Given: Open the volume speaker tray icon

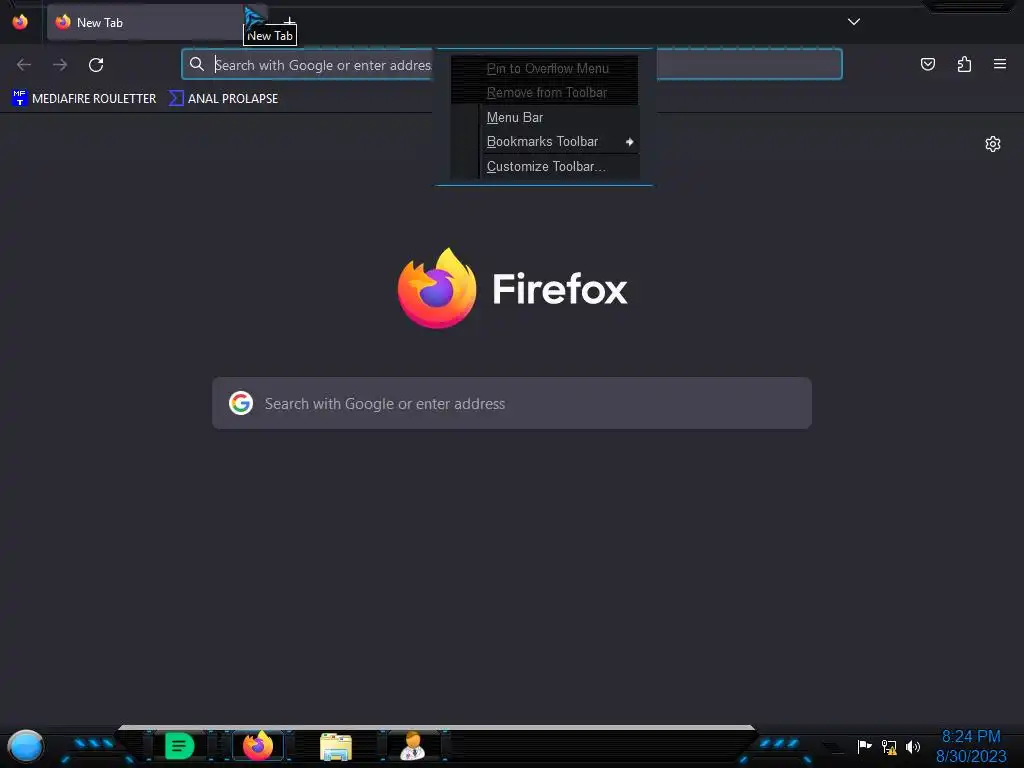Looking at the screenshot, I should pyautogui.click(x=913, y=746).
